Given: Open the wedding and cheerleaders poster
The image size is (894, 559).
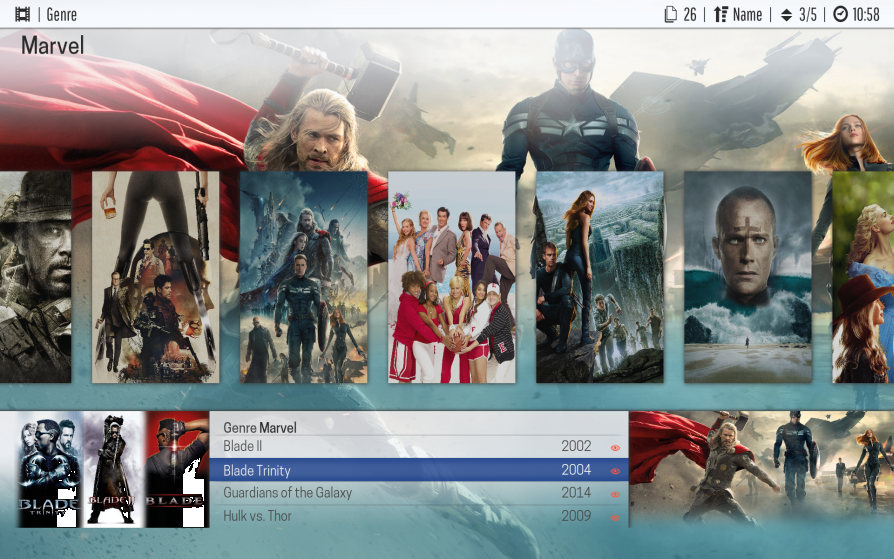Looking at the screenshot, I should tap(452, 277).
